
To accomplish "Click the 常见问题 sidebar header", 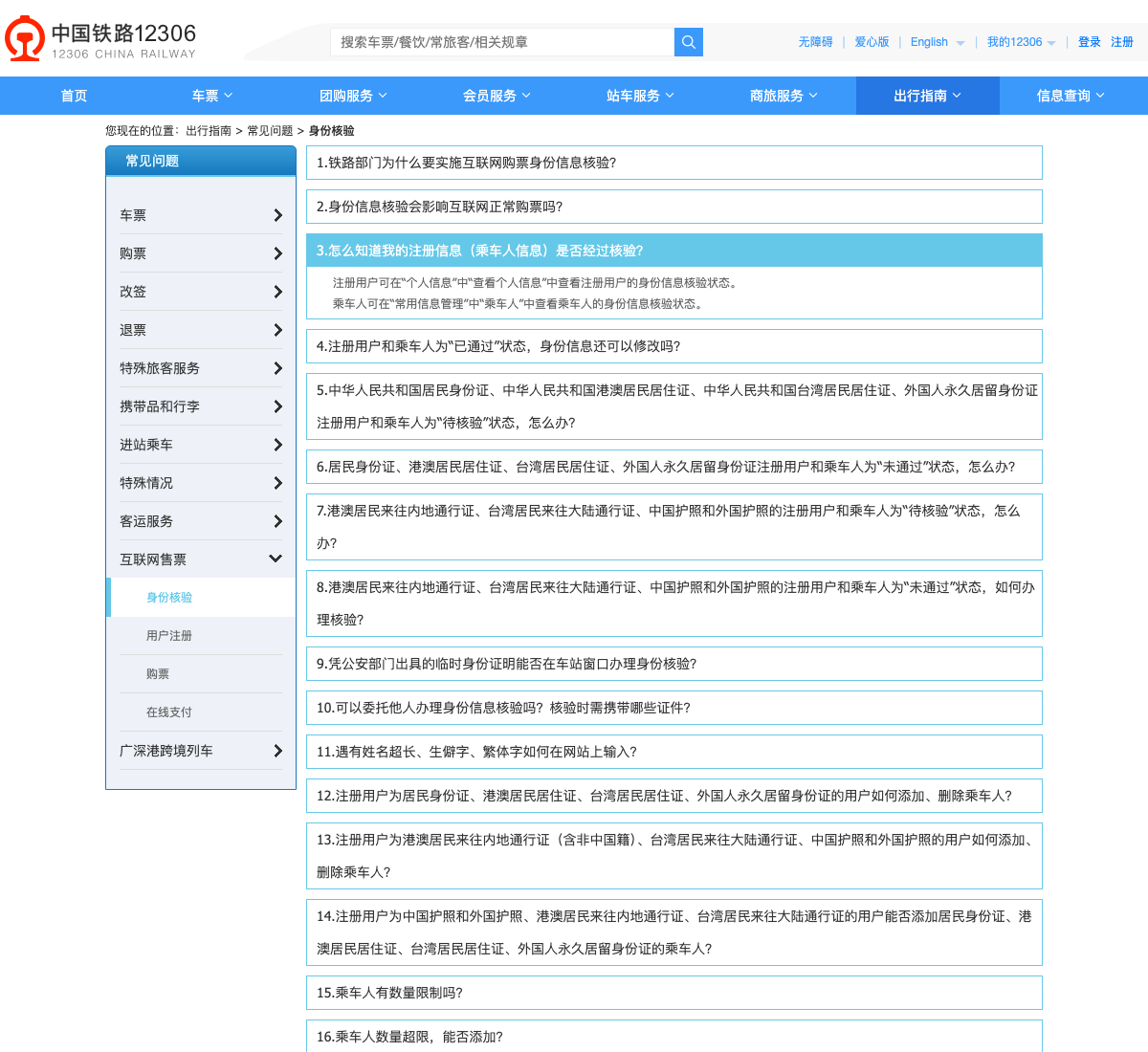I will coord(201,161).
